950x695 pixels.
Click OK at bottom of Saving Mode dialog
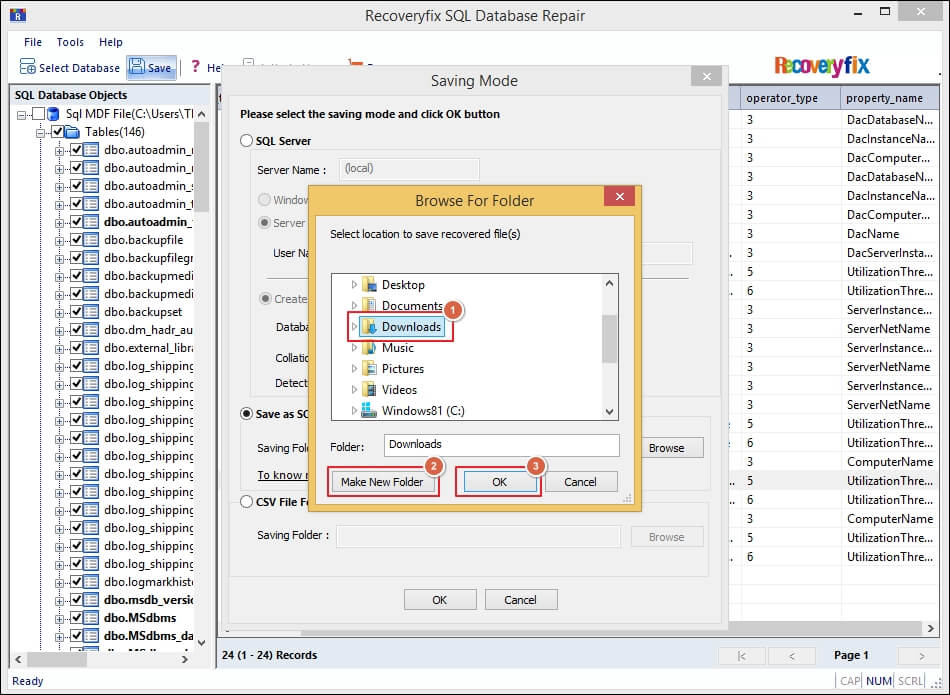440,600
